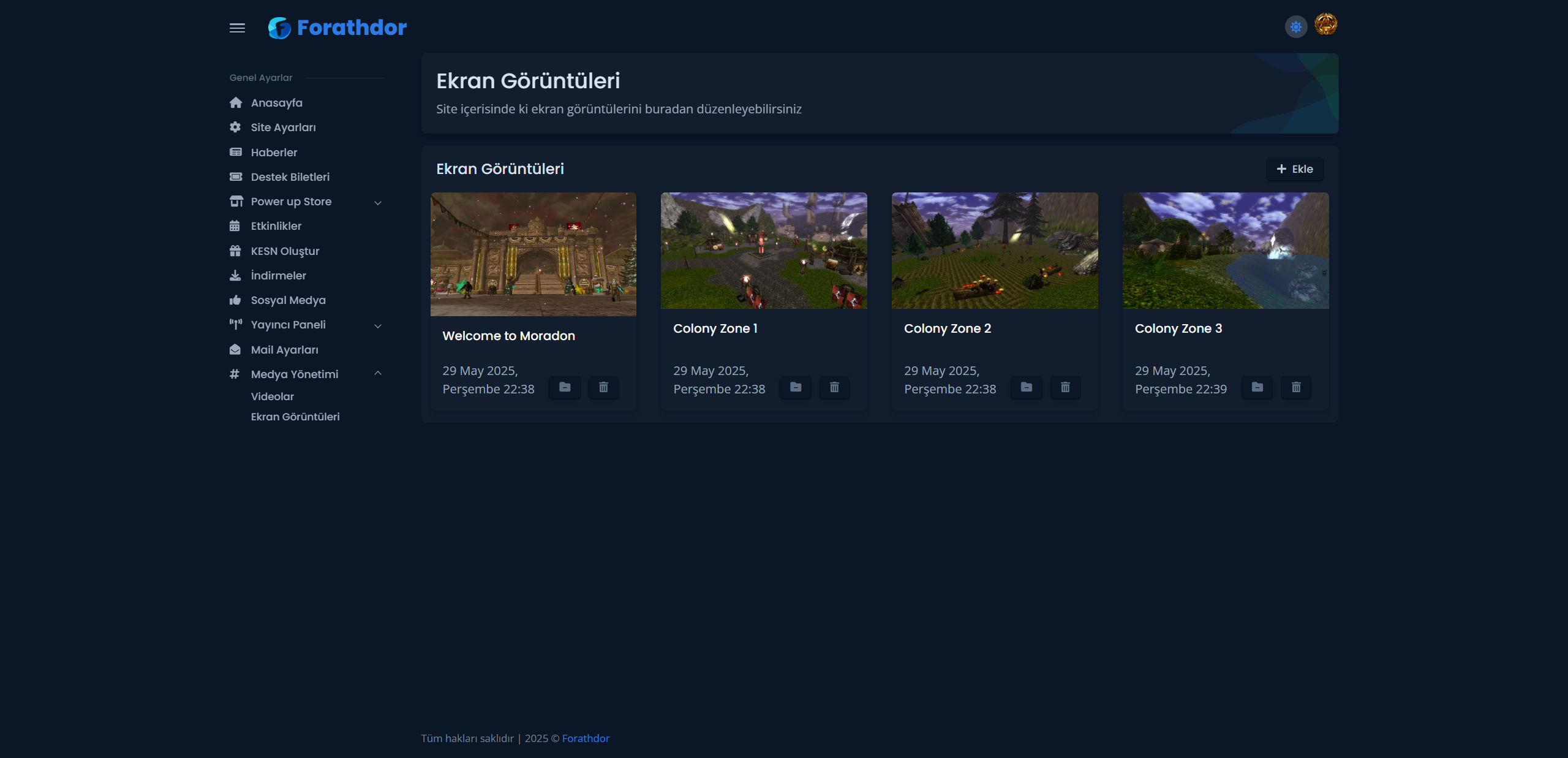1568x758 pixels.
Task: Click the thumbs-up icon beside Sosyal Medya
Action: coord(235,300)
